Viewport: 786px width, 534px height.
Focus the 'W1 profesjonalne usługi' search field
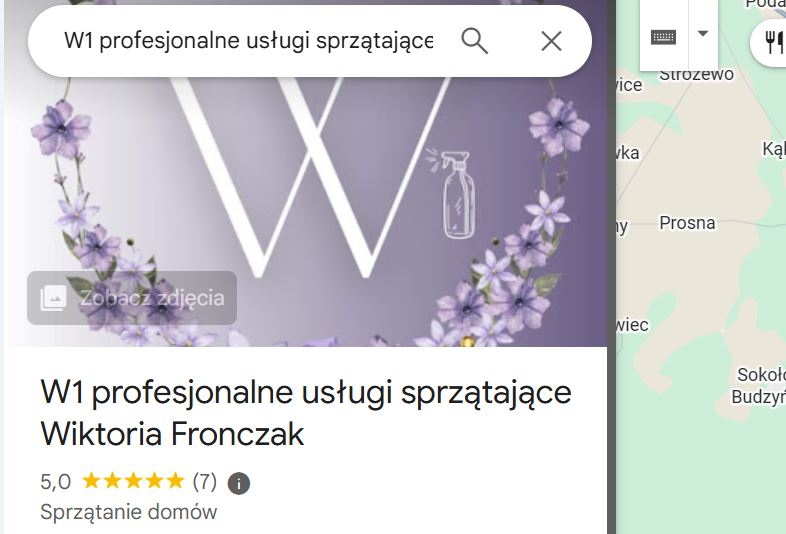(x=249, y=41)
